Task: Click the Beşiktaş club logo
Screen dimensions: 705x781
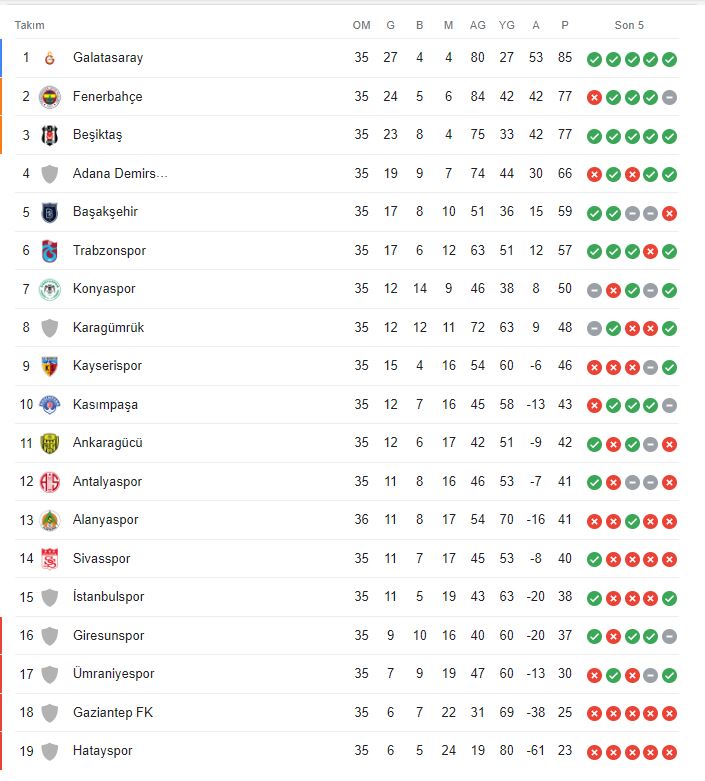Action: click(x=49, y=135)
